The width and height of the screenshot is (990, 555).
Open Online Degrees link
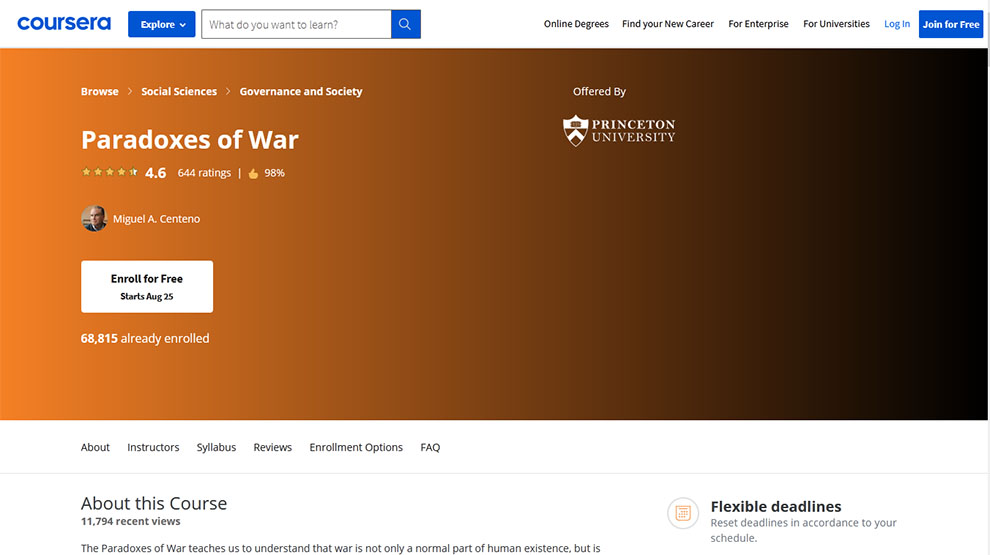(576, 24)
